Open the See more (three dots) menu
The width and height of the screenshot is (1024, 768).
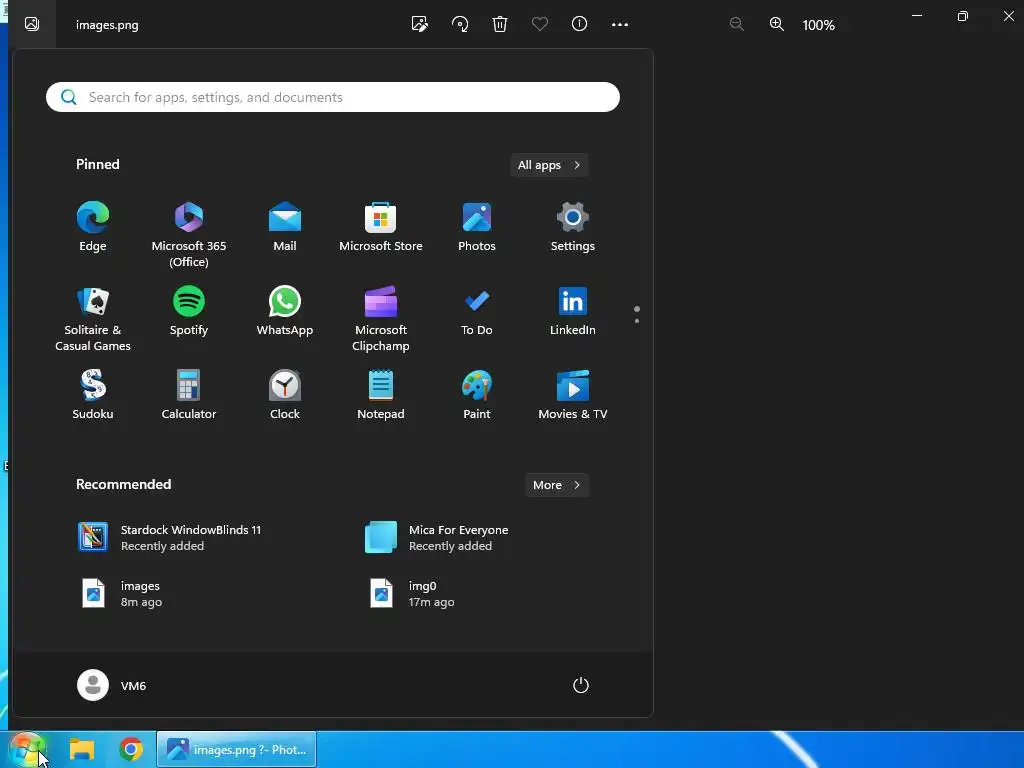point(620,24)
